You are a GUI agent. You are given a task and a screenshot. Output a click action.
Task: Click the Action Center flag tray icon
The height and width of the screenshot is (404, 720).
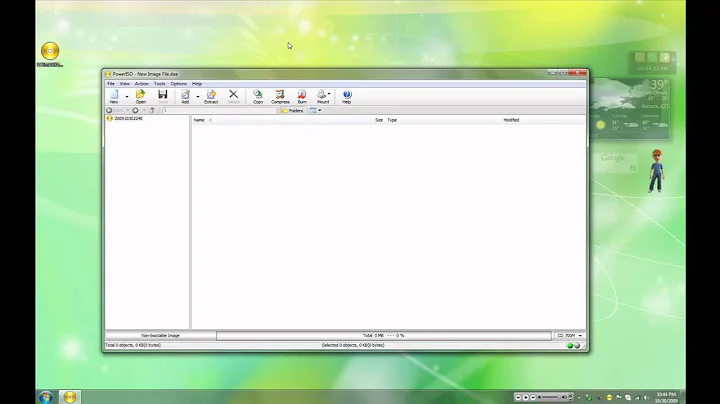pyautogui.click(x=619, y=398)
